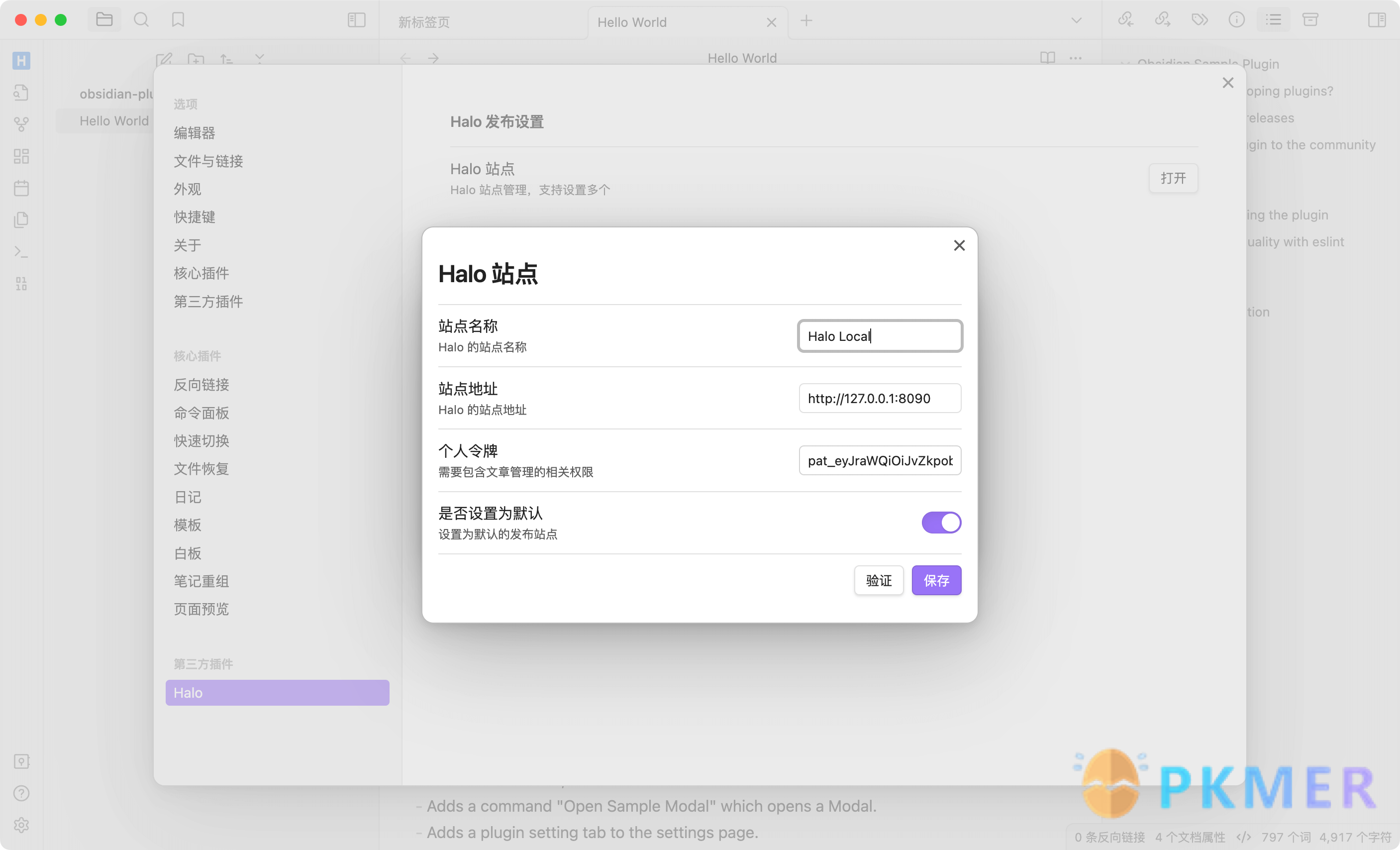
Task: Open 模板 core plugin settings
Action: tap(187, 525)
